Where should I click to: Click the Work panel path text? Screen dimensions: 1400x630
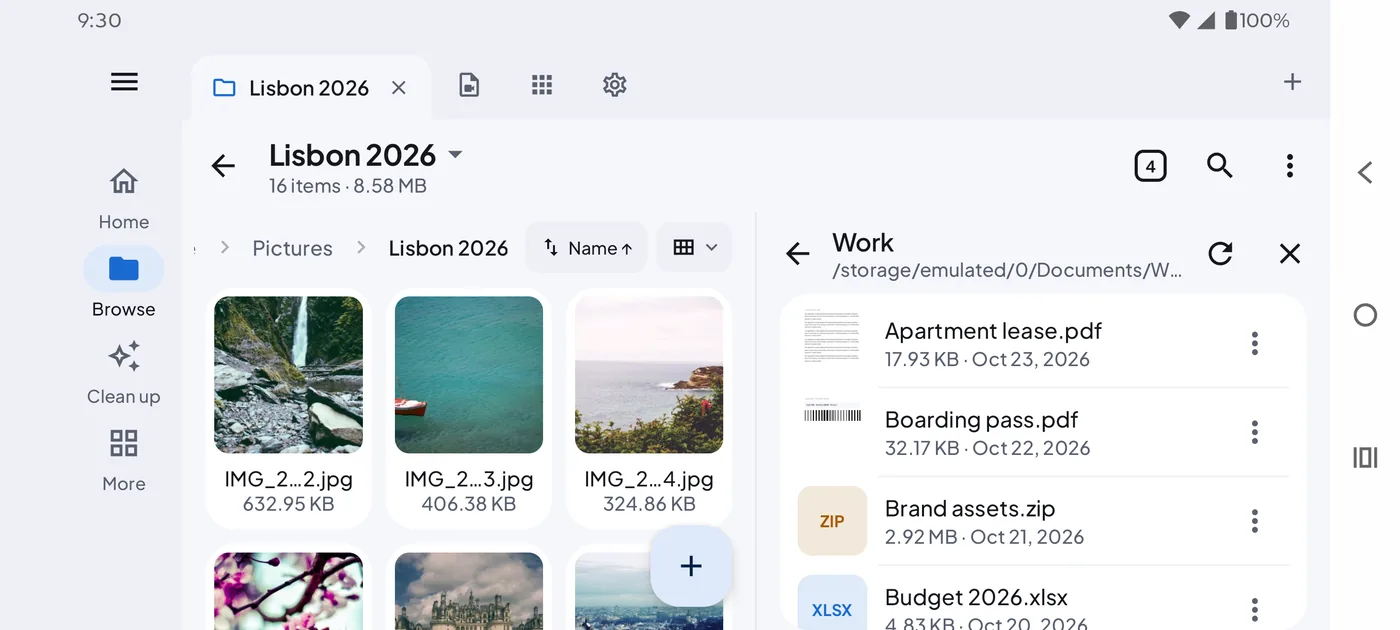(x=1007, y=271)
